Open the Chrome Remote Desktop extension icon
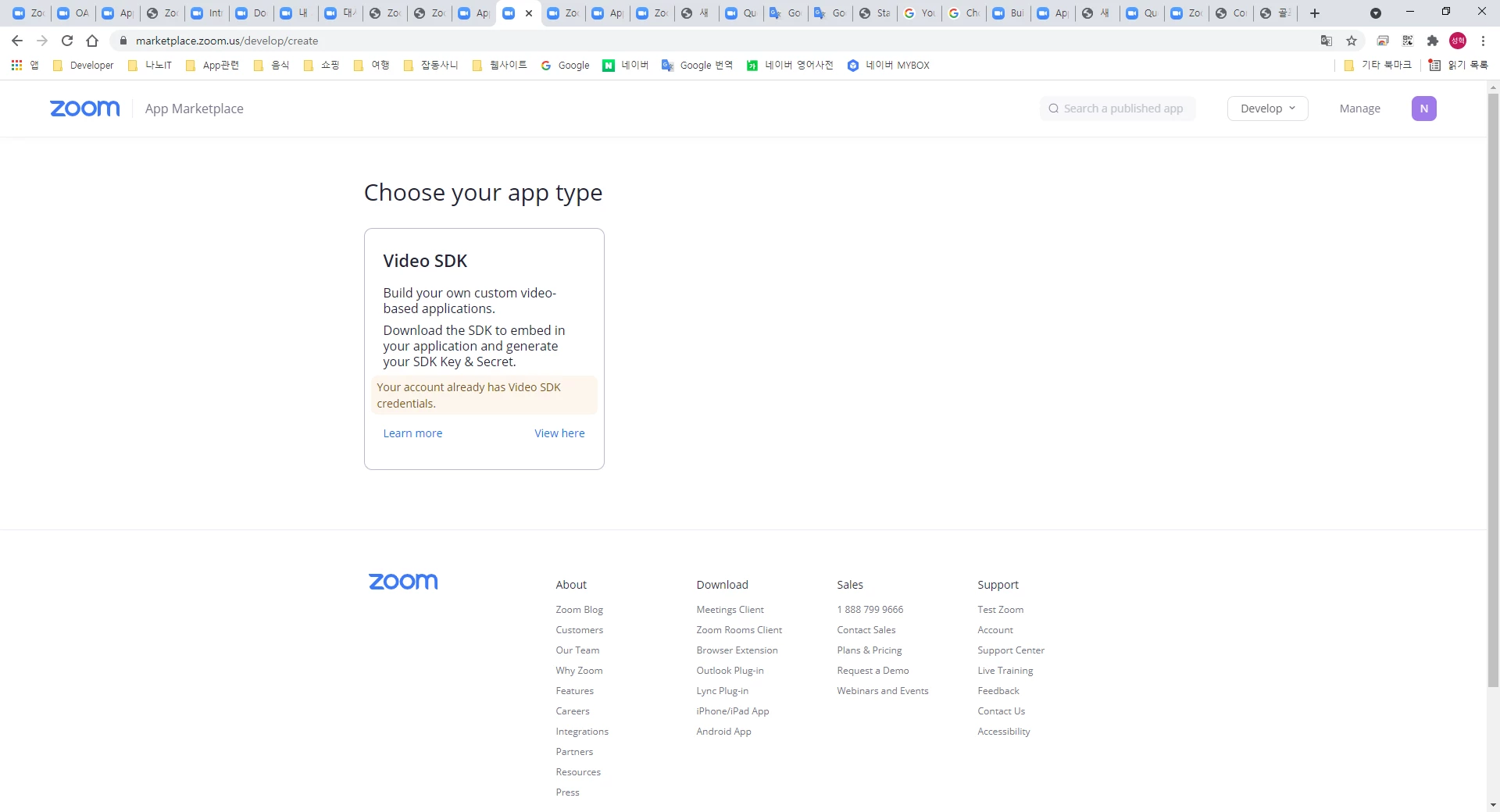Image resolution: width=1500 pixels, height=812 pixels. click(1383, 41)
